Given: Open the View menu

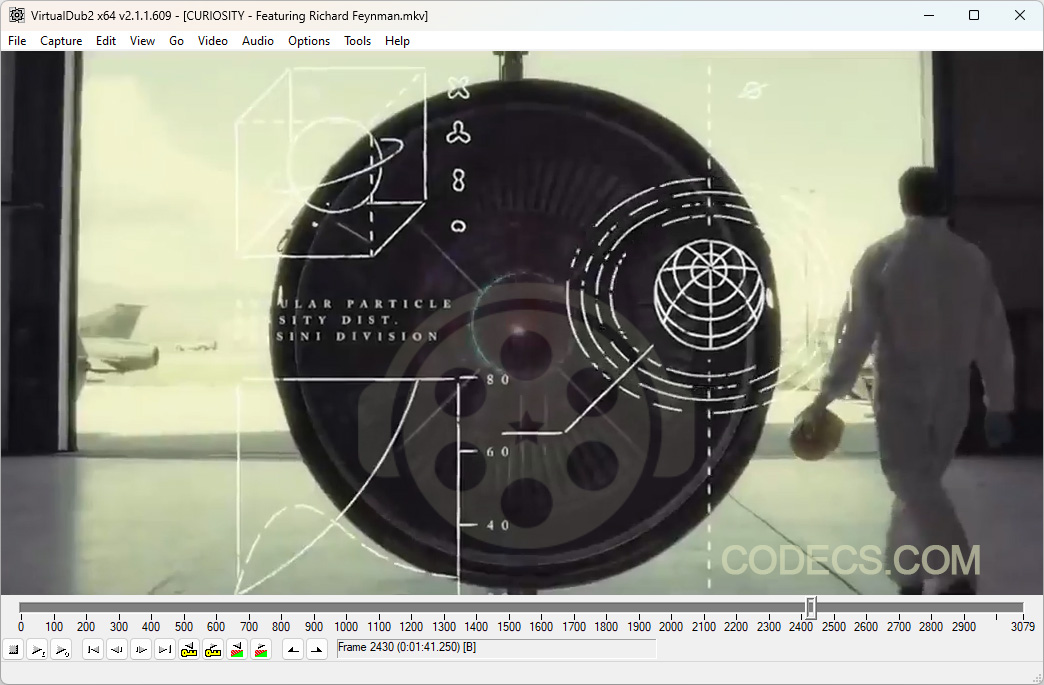Looking at the screenshot, I should [142, 41].
